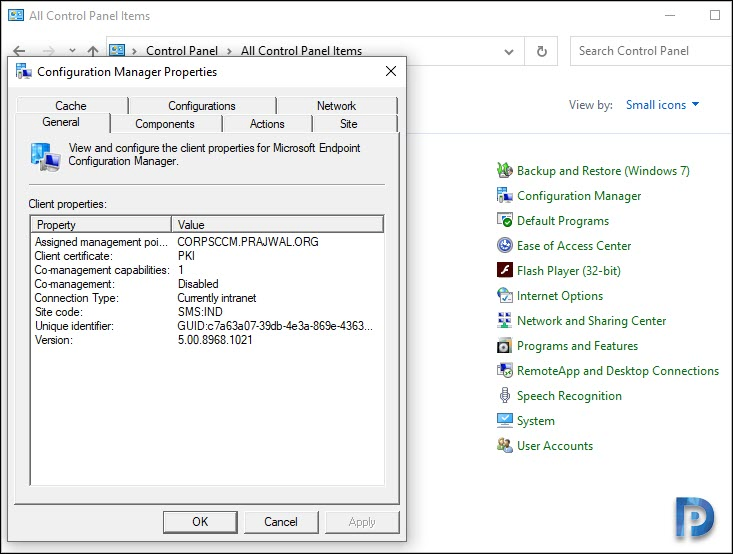
Task: Click the Control Panel icon in address bar
Action: [117, 50]
